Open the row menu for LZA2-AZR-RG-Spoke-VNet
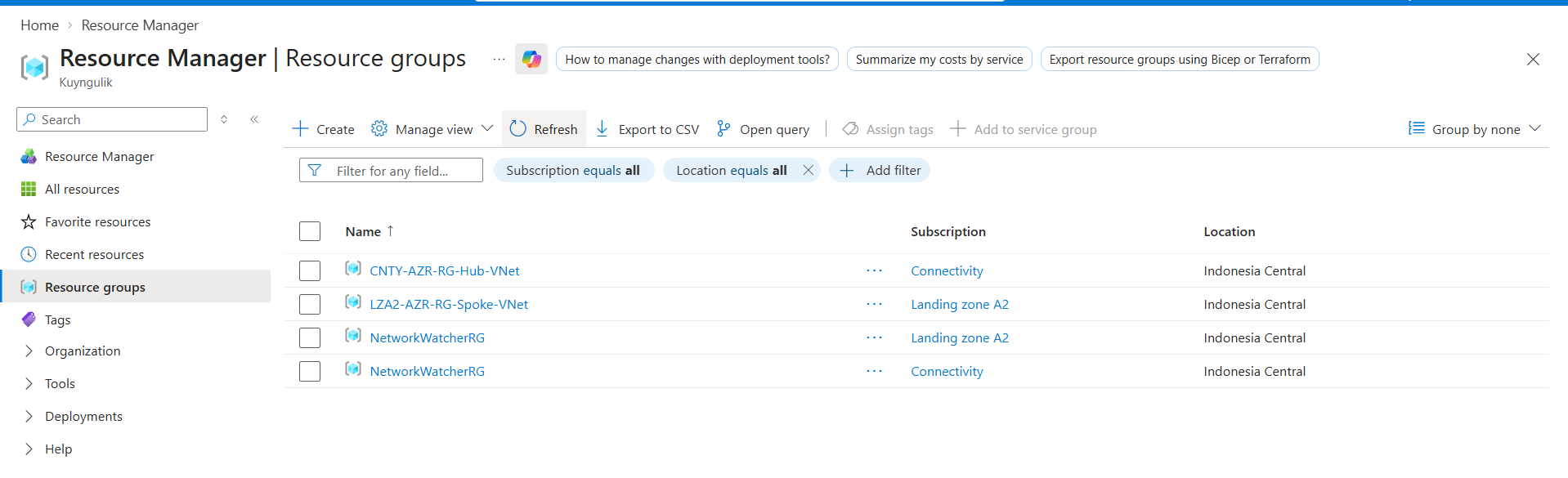 pyautogui.click(x=874, y=304)
